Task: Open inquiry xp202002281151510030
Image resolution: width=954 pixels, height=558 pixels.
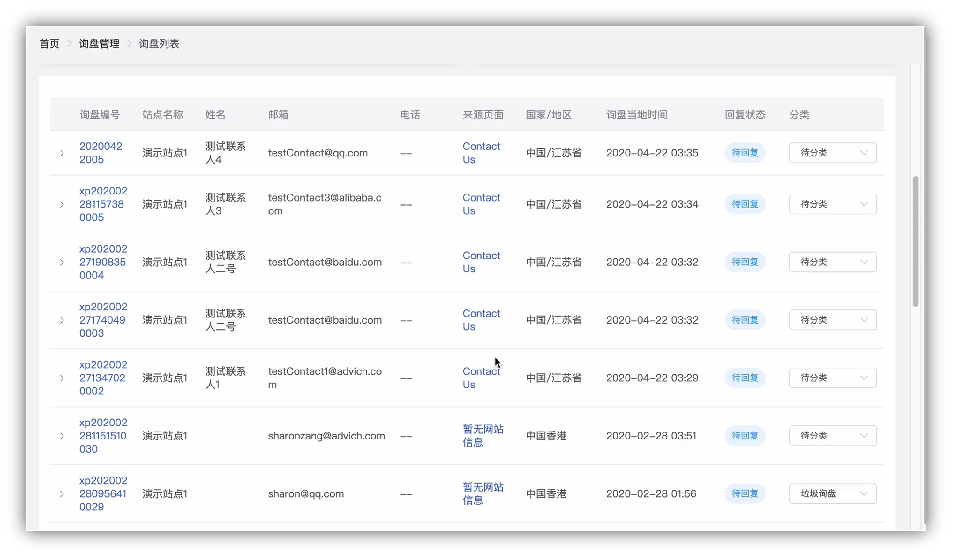Action: click(103, 436)
